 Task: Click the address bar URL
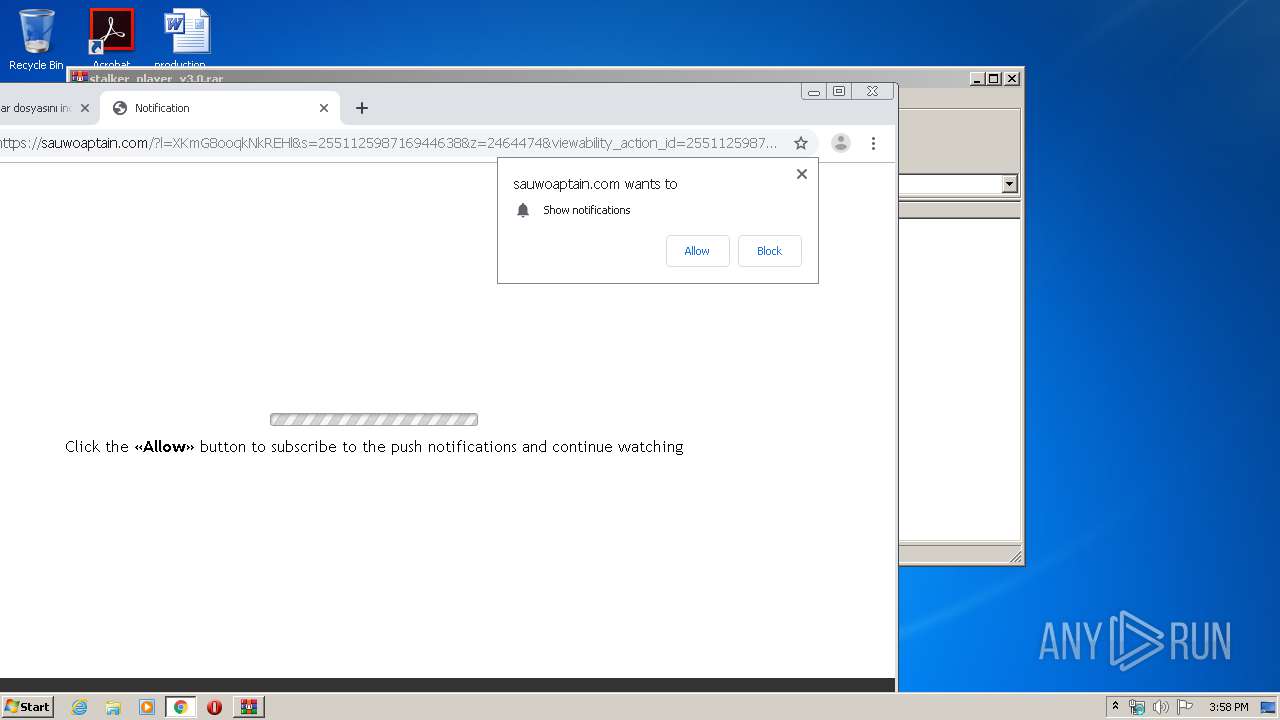coord(388,143)
